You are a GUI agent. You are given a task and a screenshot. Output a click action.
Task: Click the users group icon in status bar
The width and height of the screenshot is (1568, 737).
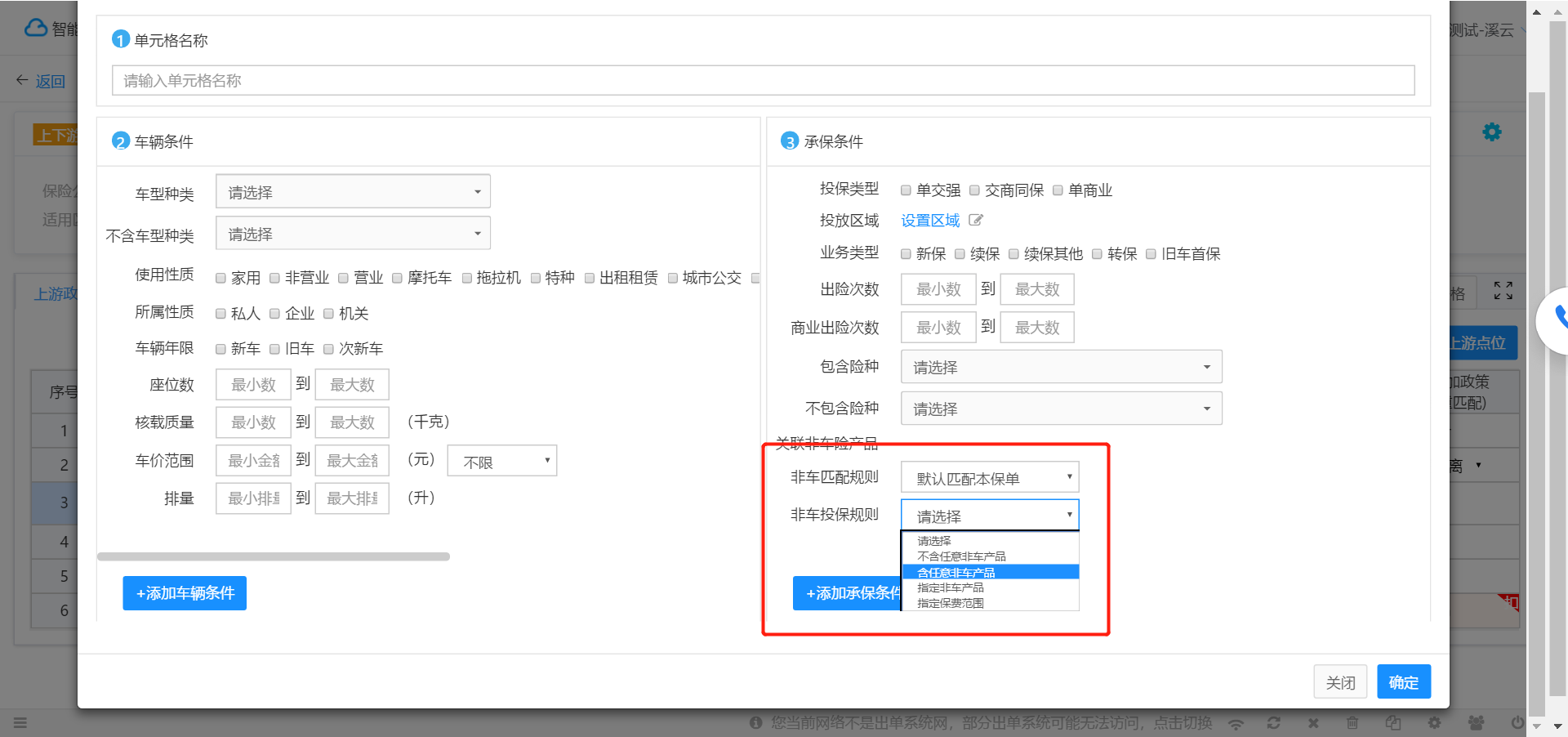pyautogui.click(x=1476, y=723)
